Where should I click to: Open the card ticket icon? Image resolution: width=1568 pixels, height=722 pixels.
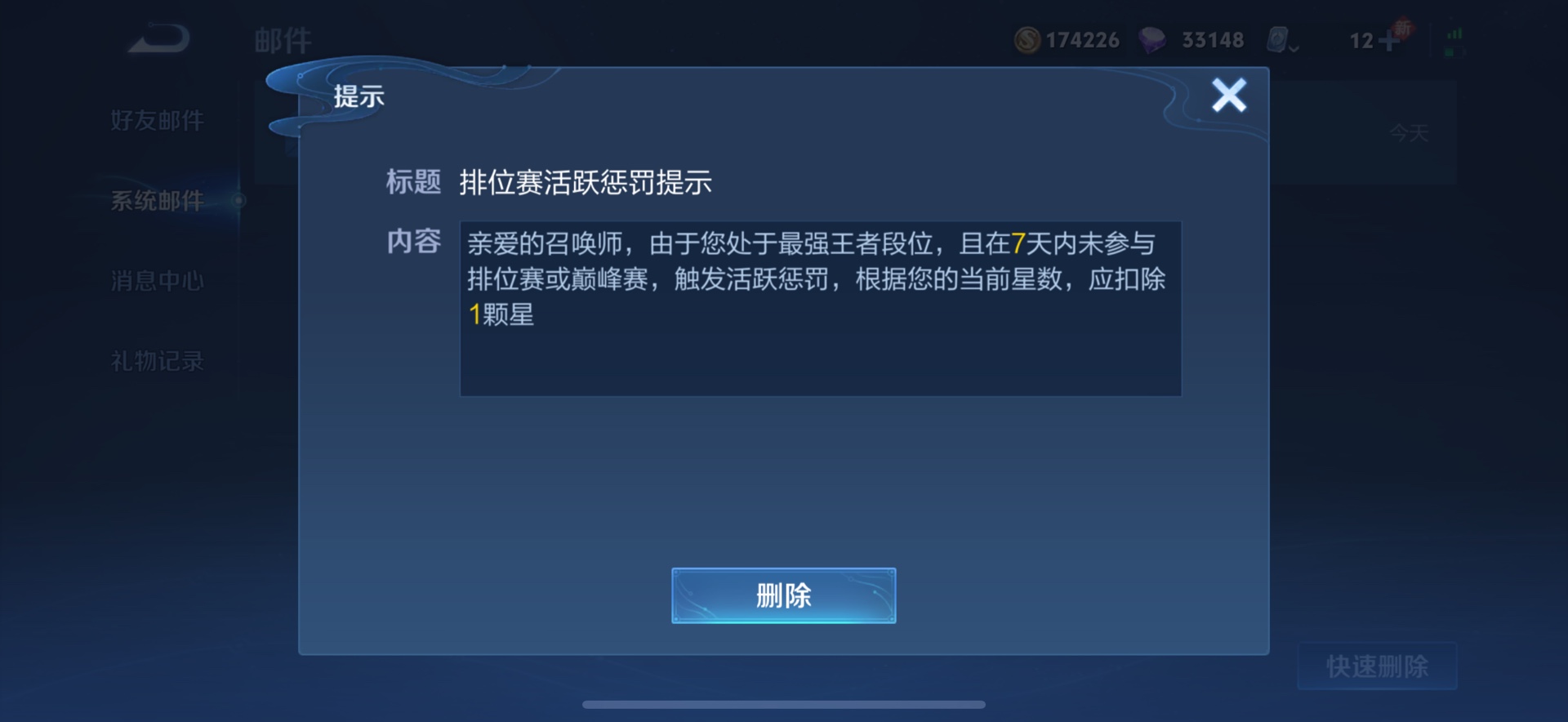pos(1277,39)
